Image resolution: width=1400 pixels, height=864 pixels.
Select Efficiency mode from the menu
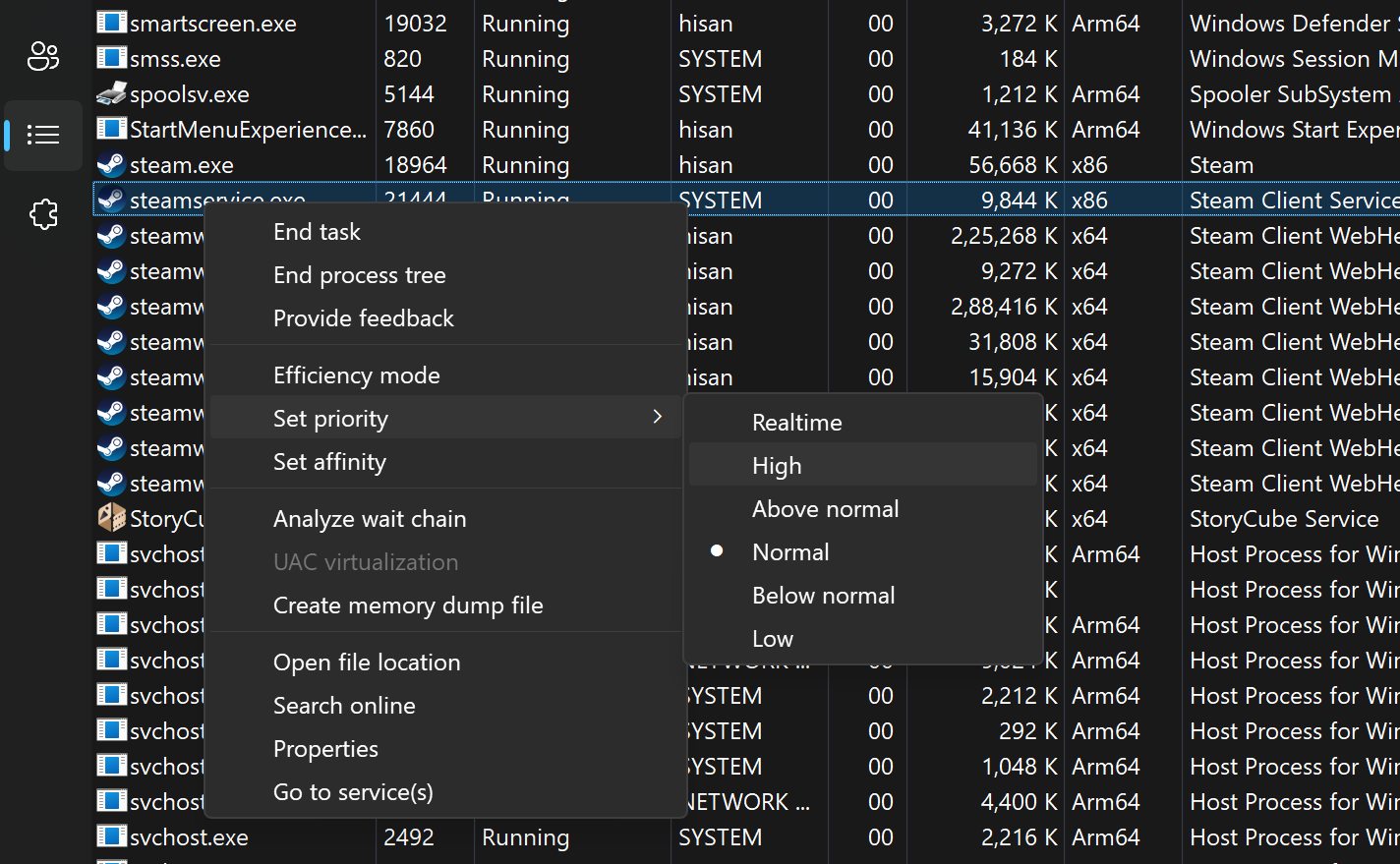tap(356, 374)
